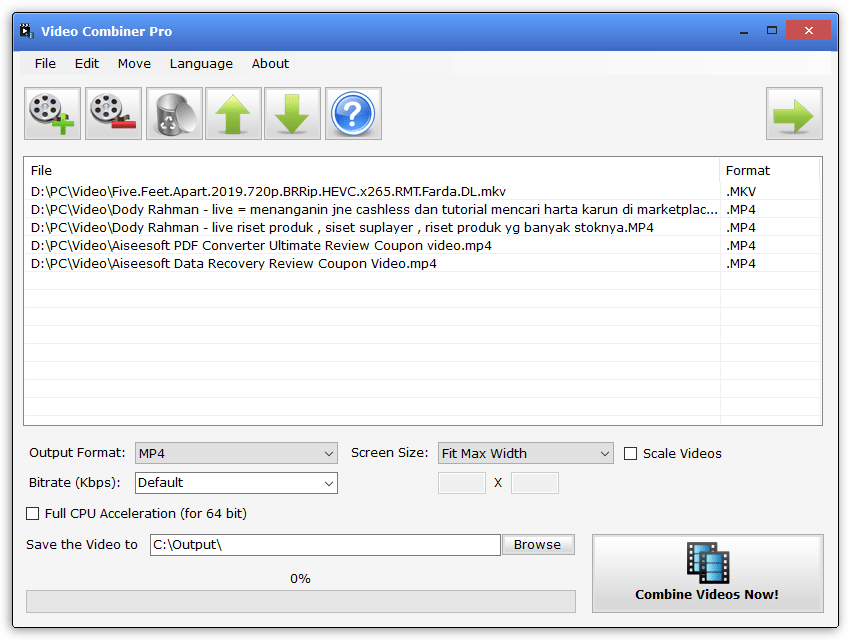Click the Add Video film reel icon
Screen dimensions: 851x640
click(x=53, y=114)
